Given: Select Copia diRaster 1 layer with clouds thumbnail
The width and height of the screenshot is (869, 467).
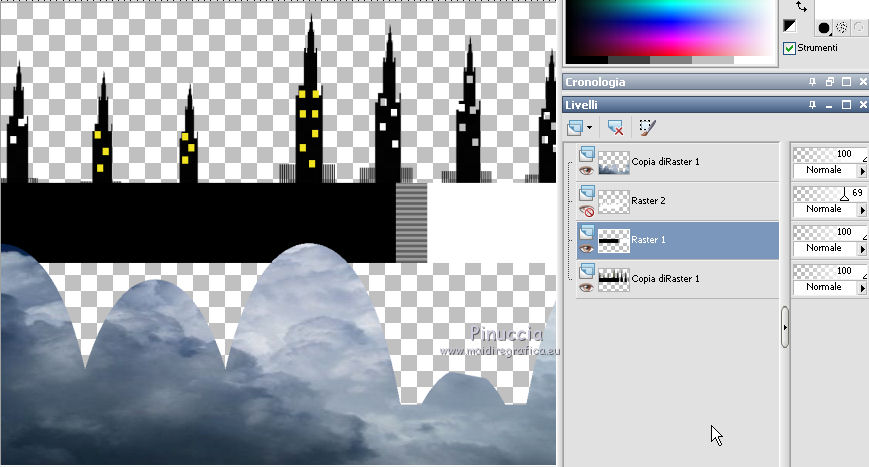Looking at the screenshot, I should (665, 162).
